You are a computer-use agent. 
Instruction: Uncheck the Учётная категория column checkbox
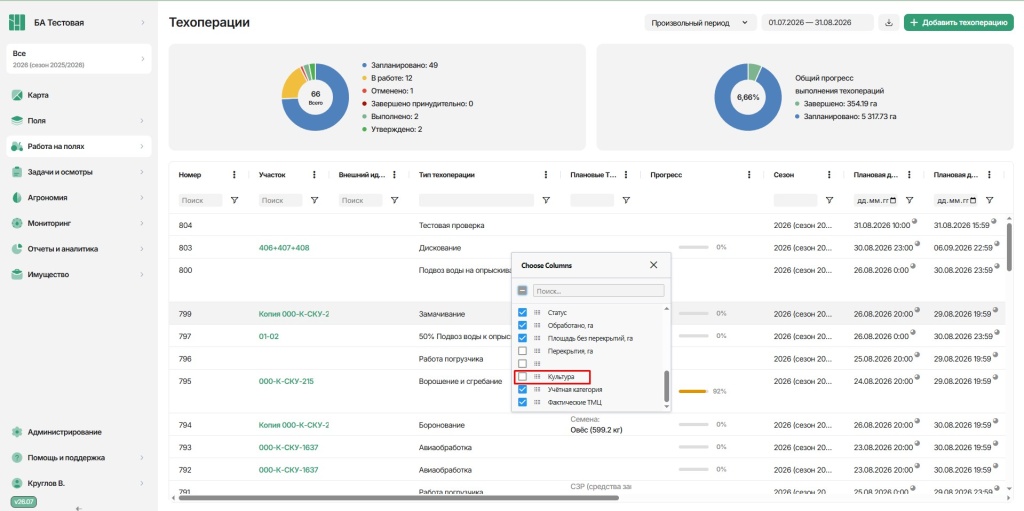(x=522, y=389)
